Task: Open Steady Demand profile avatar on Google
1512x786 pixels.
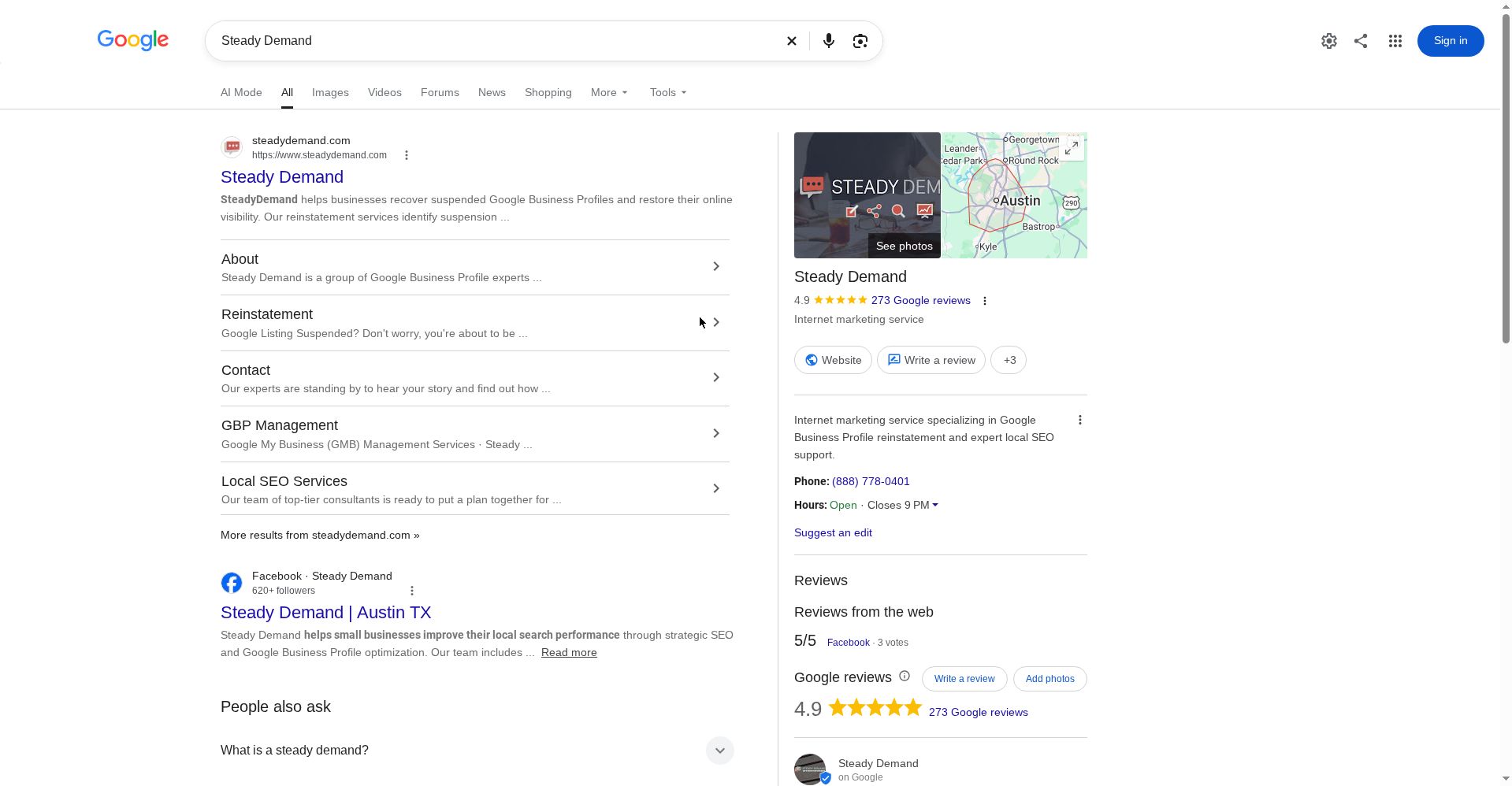Action: 811,769
